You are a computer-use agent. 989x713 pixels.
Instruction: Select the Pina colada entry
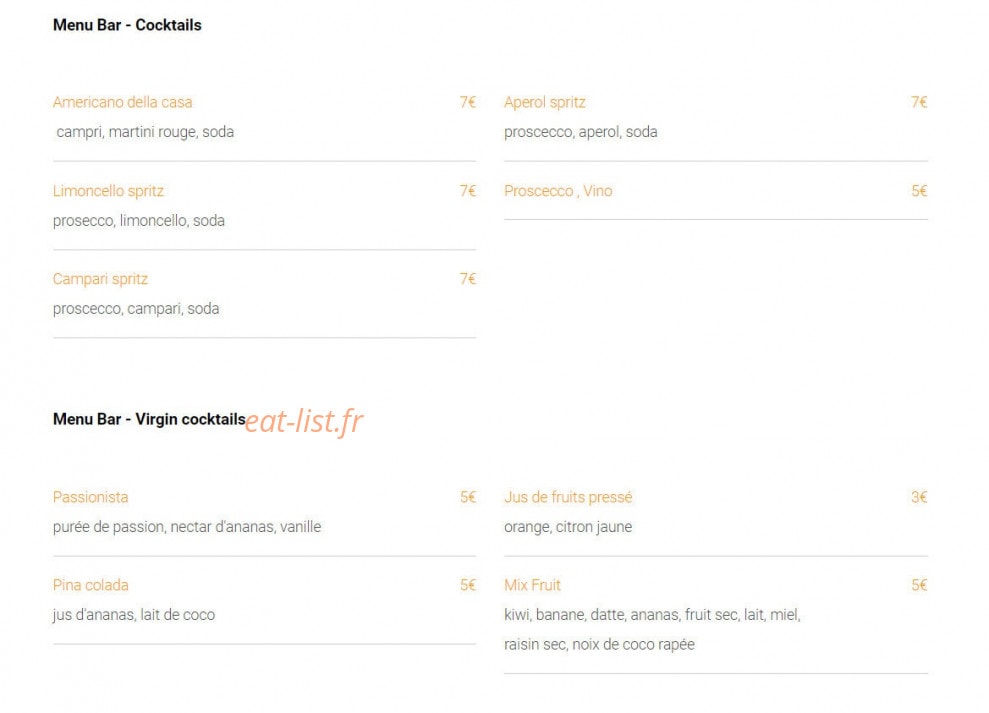(x=90, y=586)
